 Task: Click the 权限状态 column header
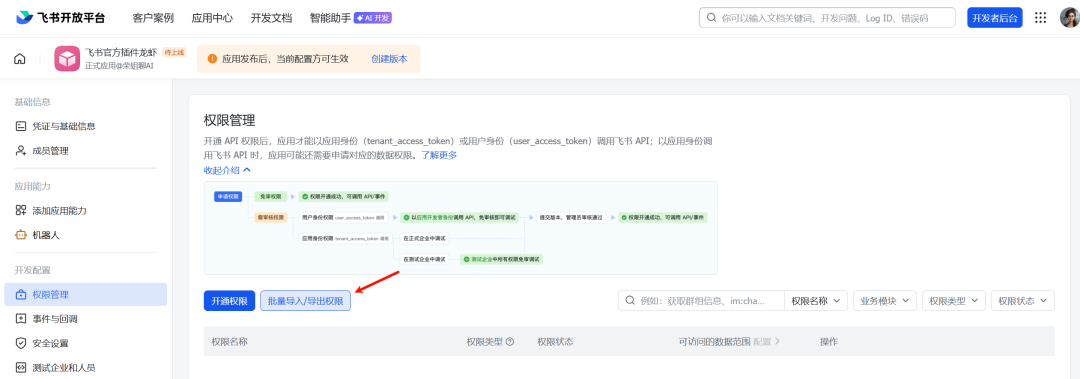(555, 342)
